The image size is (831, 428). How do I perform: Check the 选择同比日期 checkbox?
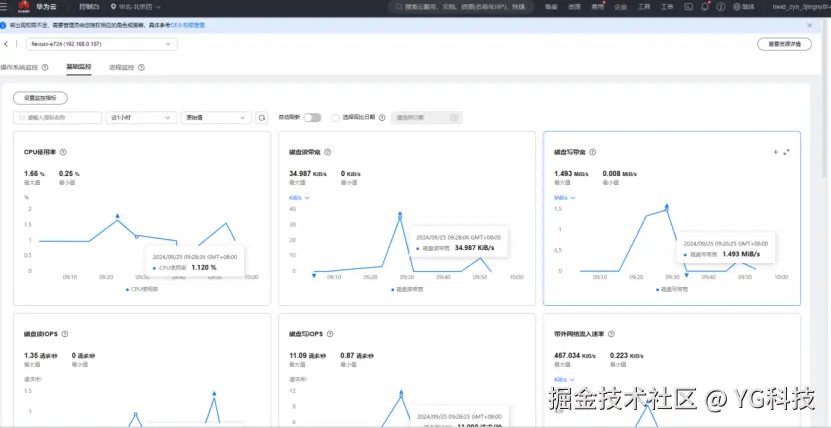pos(335,118)
